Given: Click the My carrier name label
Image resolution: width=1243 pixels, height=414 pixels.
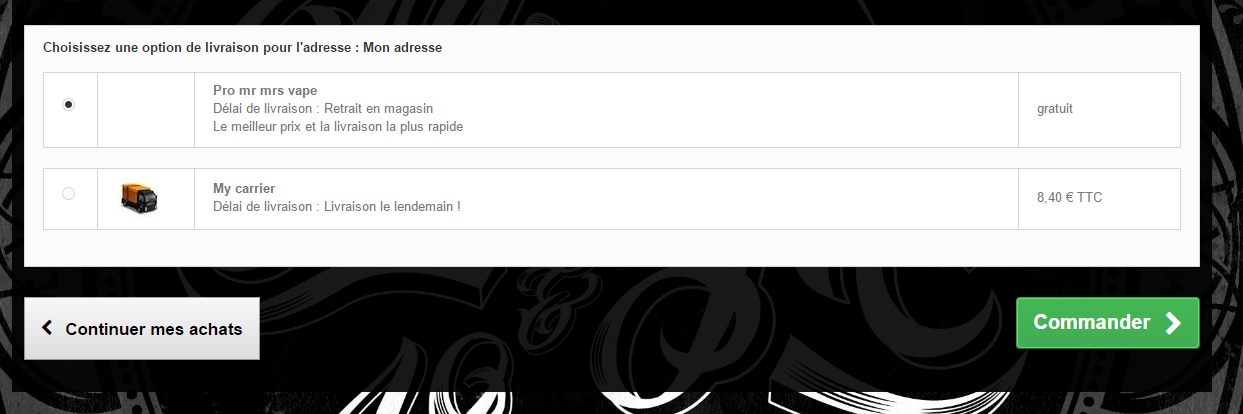Looking at the screenshot, I should click(244, 188).
